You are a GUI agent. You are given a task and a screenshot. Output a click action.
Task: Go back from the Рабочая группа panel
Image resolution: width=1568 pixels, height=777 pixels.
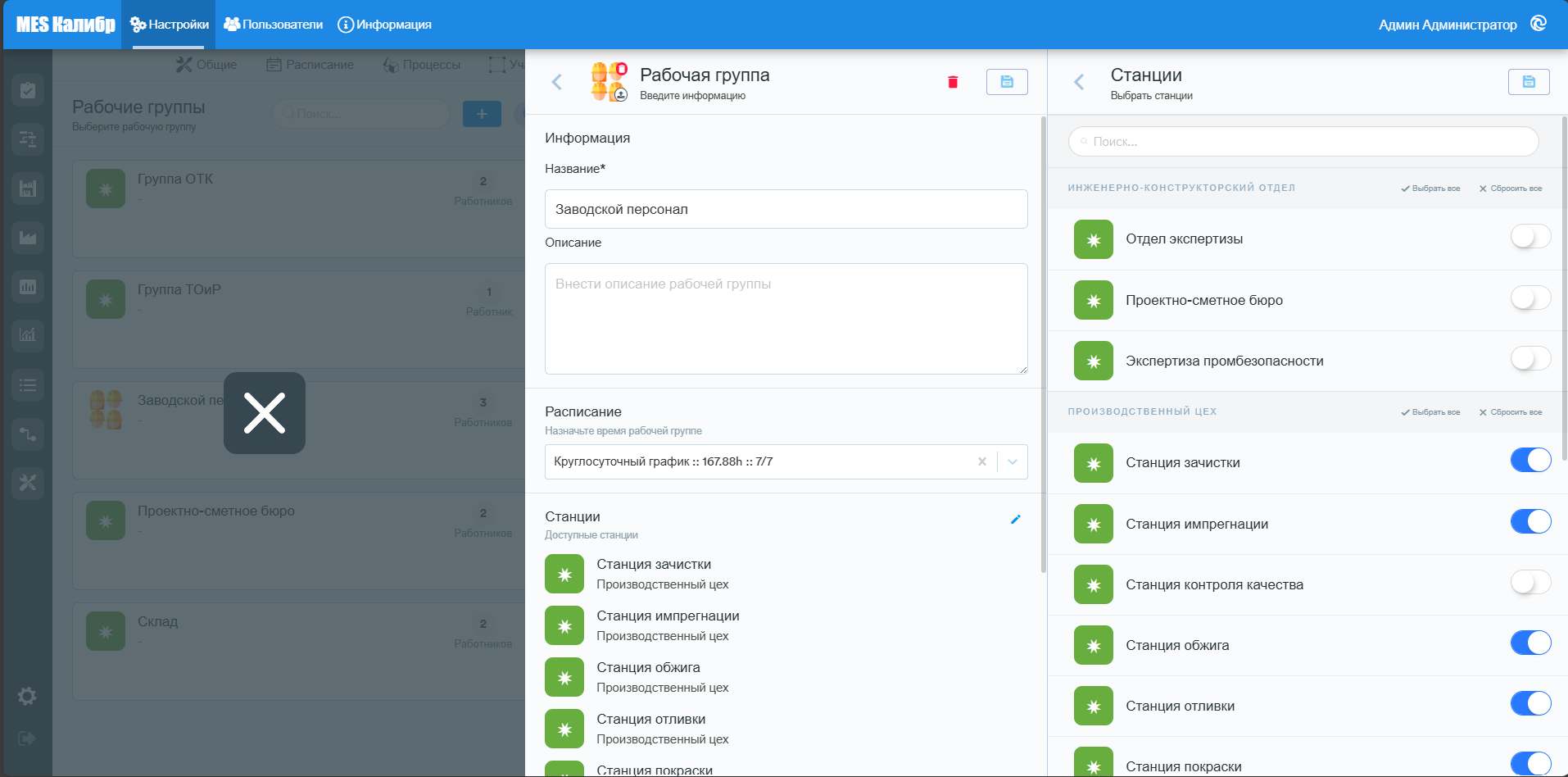557,82
